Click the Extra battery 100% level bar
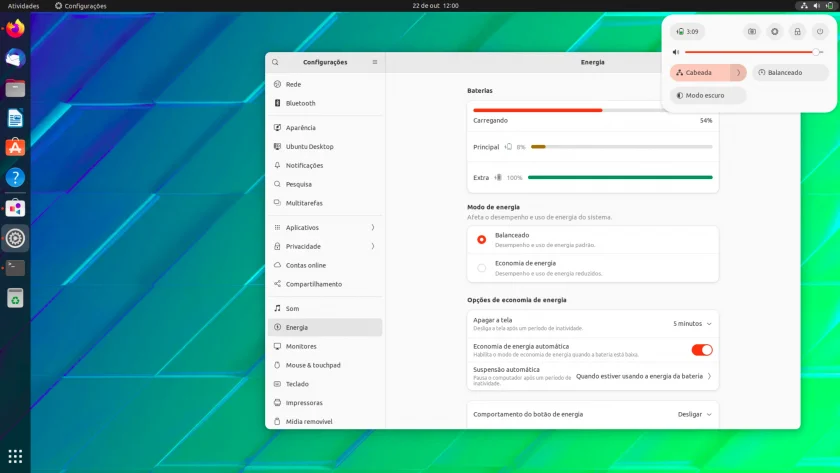This screenshot has height=473, width=840. 620,177
